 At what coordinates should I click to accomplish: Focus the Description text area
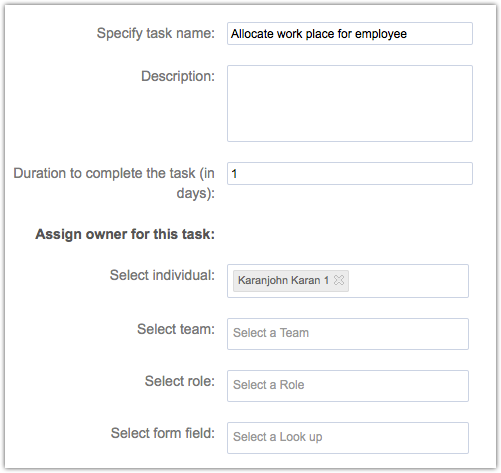point(350,103)
